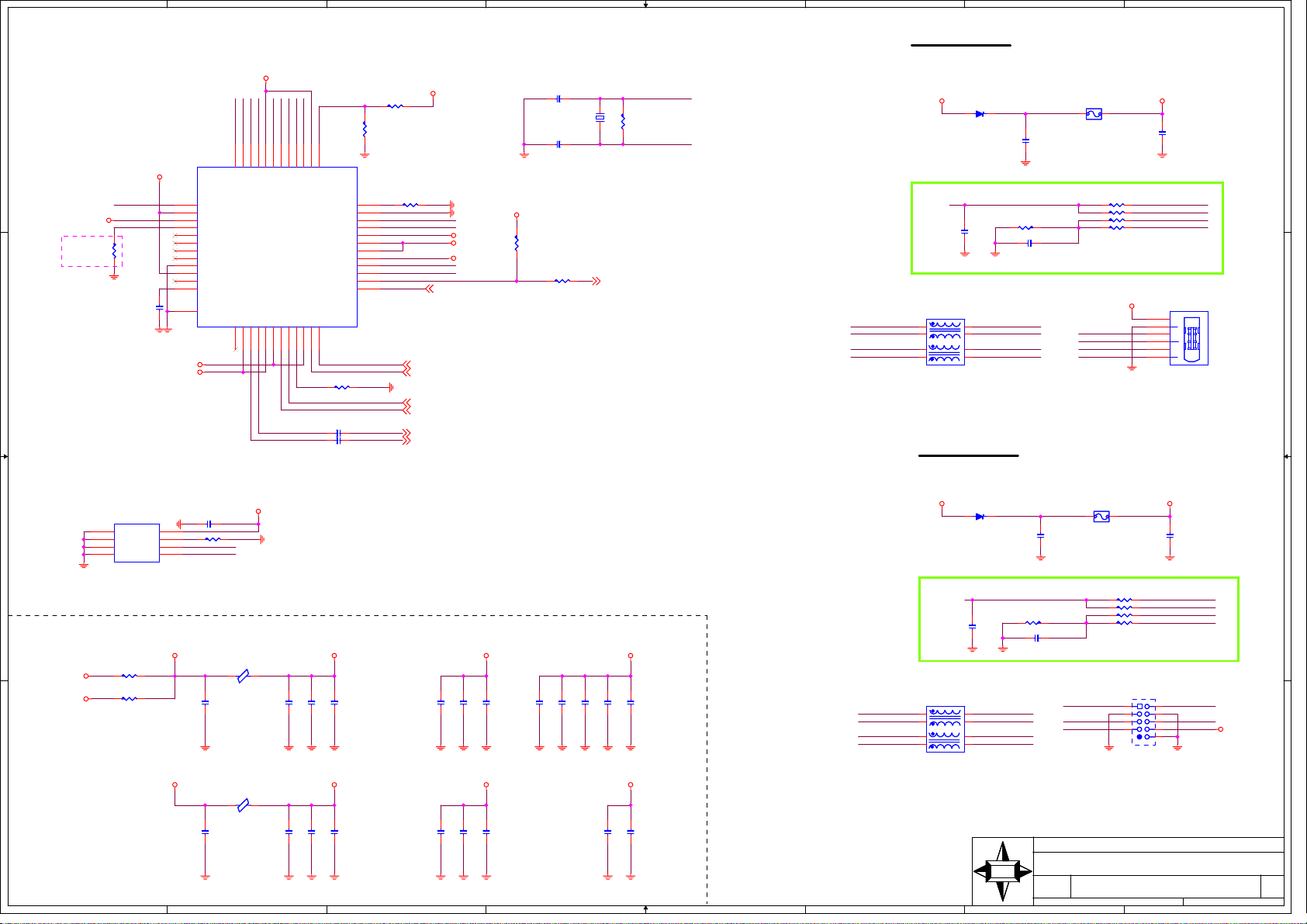Click the diode in the lower power circuit

[980, 517]
